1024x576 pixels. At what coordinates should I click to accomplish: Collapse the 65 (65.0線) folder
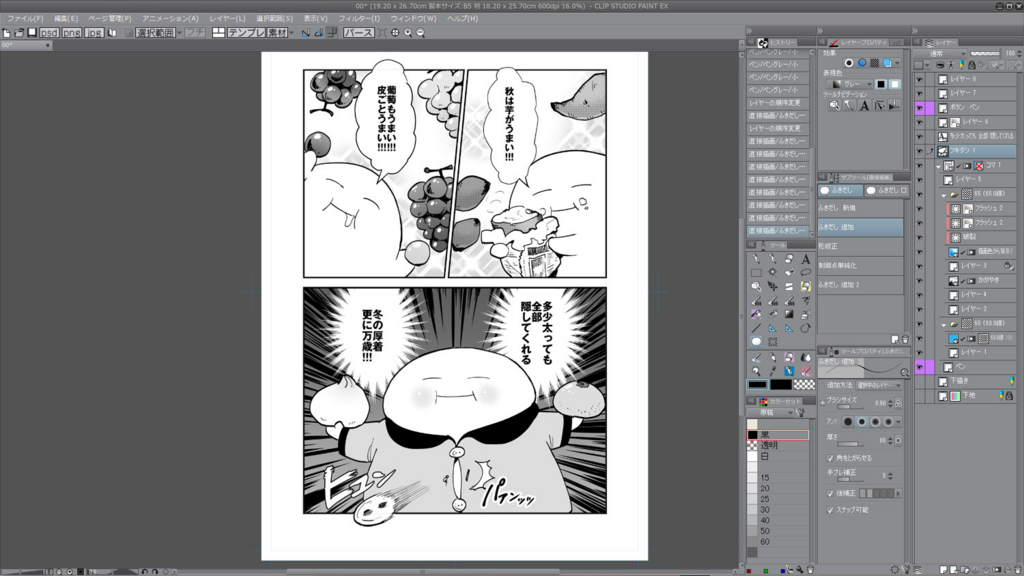[x=944, y=195]
